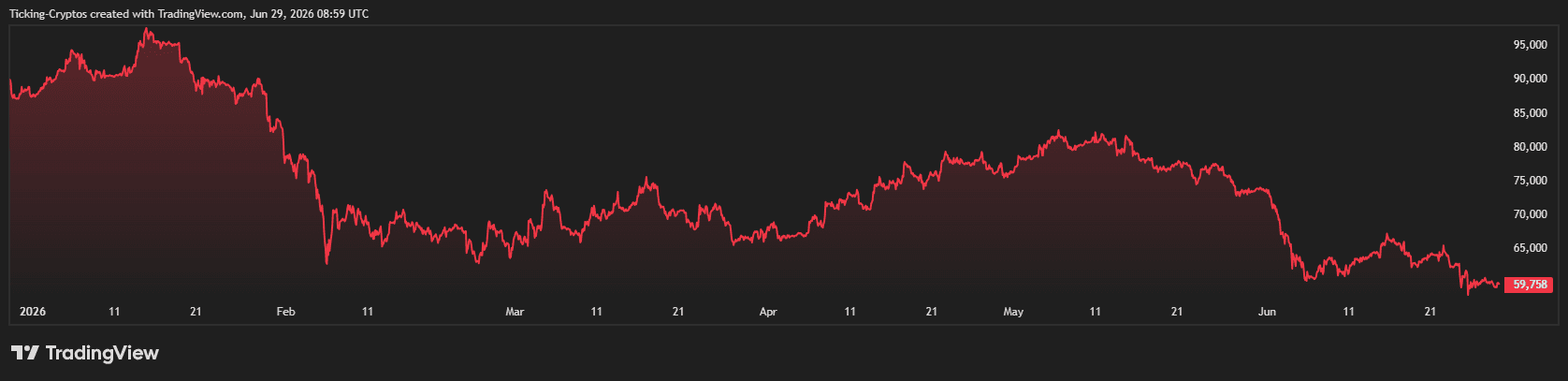Click the Ticking-Cryptos TradingView.com header text
This screenshot has width=1568, height=381.
[x=189, y=14]
